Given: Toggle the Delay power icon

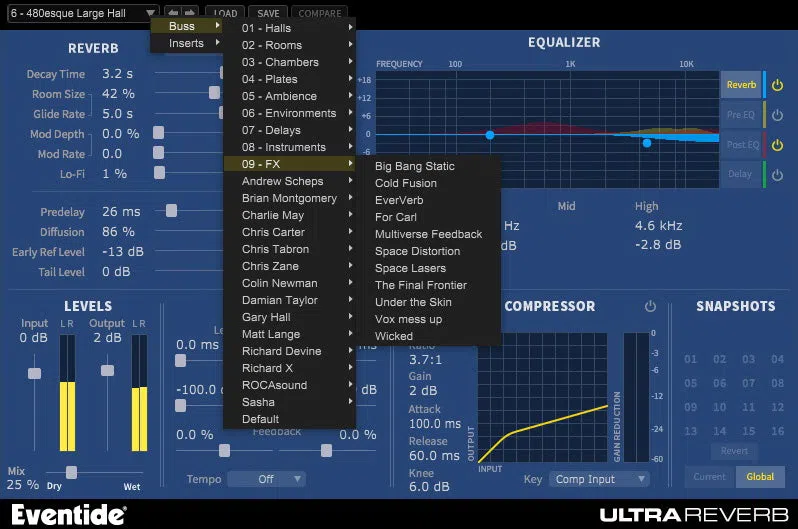Looking at the screenshot, I should coord(777,175).
